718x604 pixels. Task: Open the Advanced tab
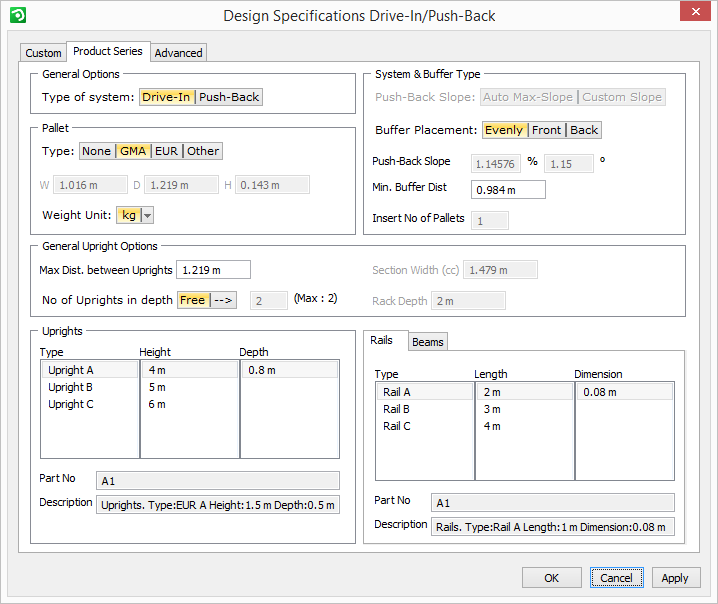[x=179, y=53]
